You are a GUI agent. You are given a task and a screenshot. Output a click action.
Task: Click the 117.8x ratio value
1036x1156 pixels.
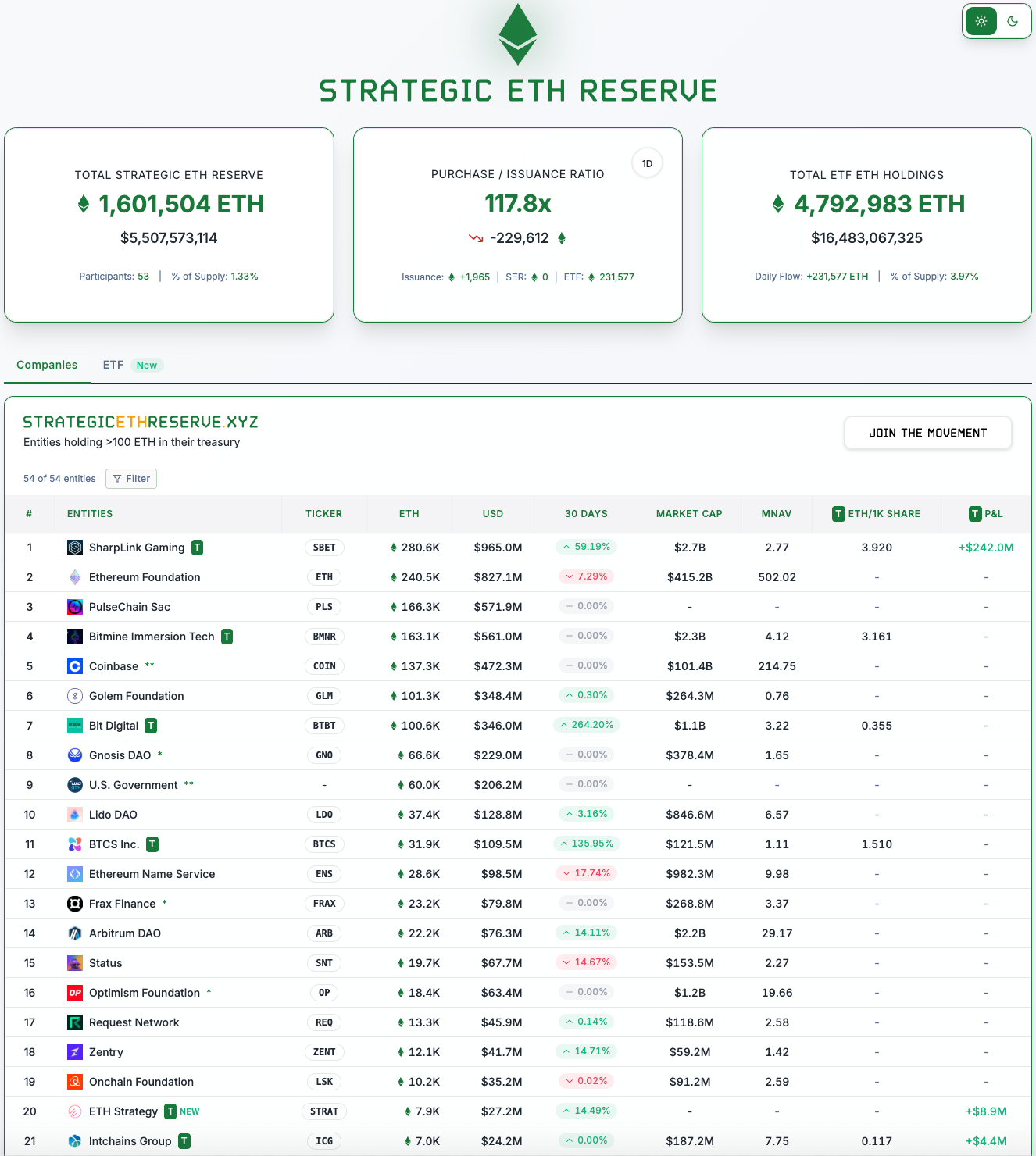(x=518, y=204)
